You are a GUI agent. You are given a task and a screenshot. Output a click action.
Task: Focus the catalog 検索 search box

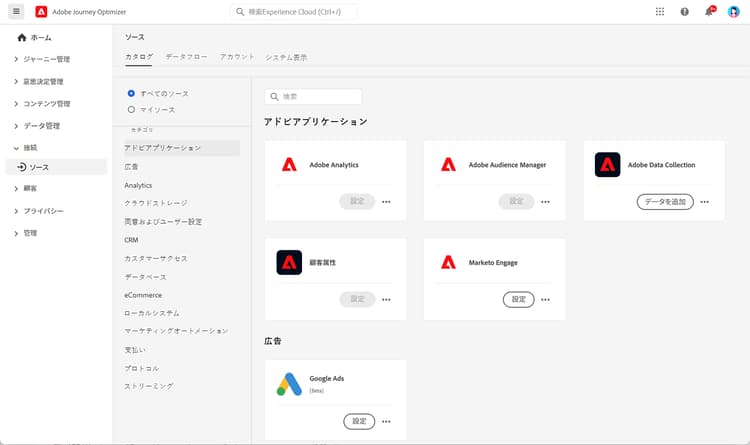(313, 97)
